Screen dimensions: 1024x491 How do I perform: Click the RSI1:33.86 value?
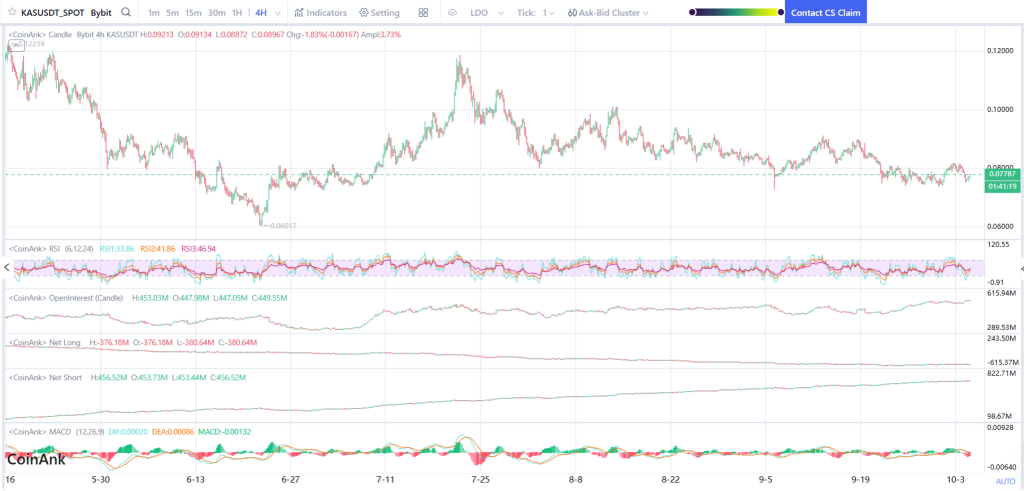[117, 249]
